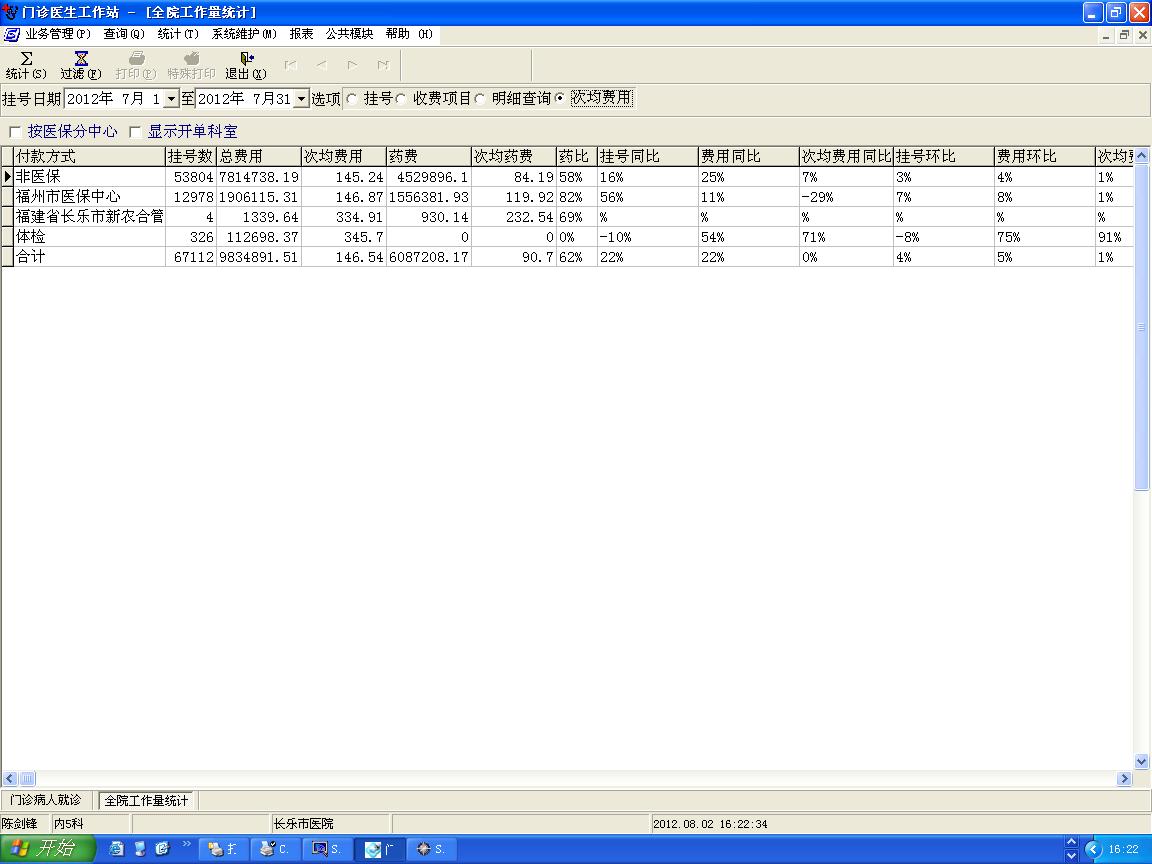Click the third quick launch icon

162,849
